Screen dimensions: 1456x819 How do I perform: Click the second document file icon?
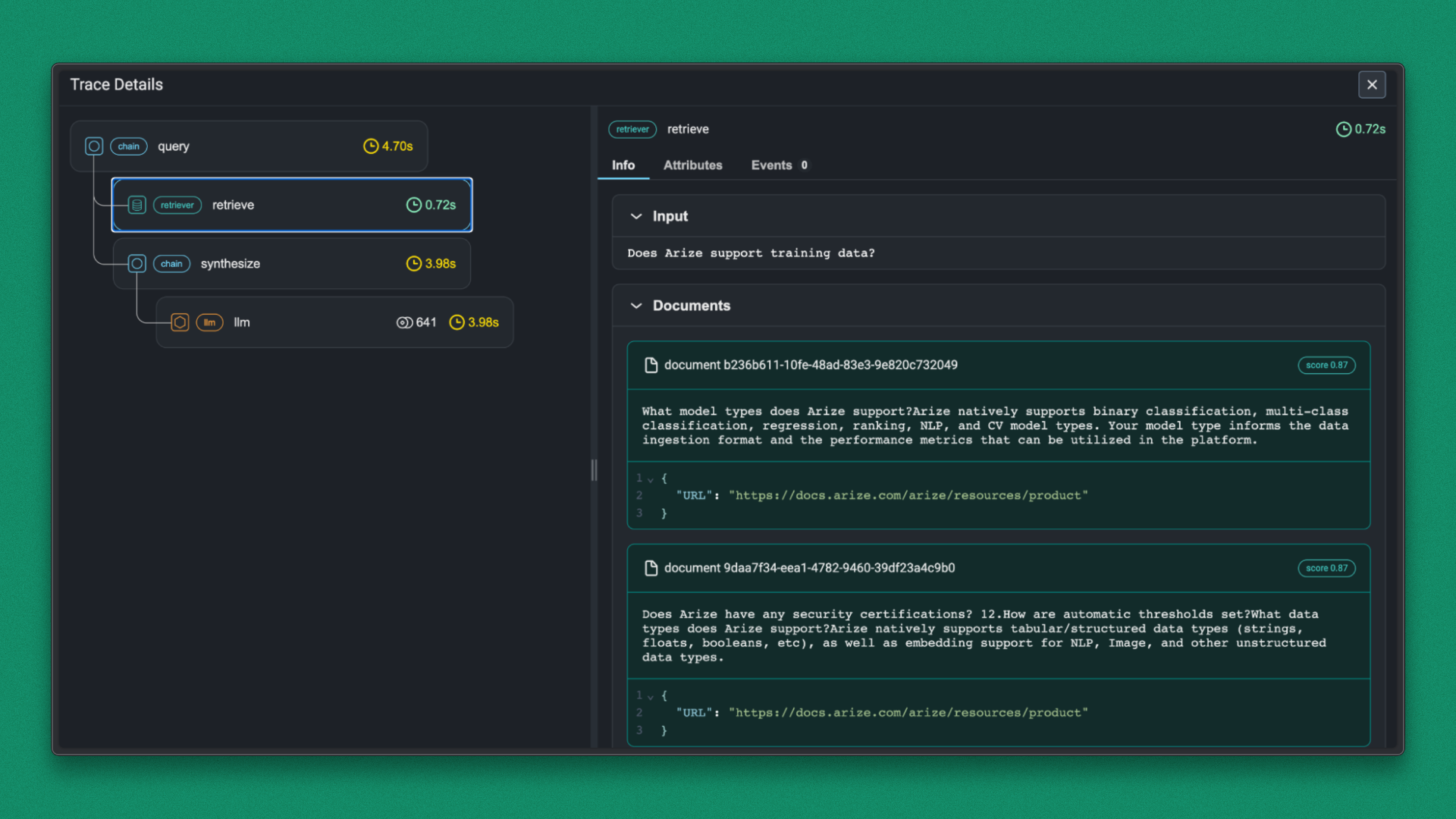651,568
